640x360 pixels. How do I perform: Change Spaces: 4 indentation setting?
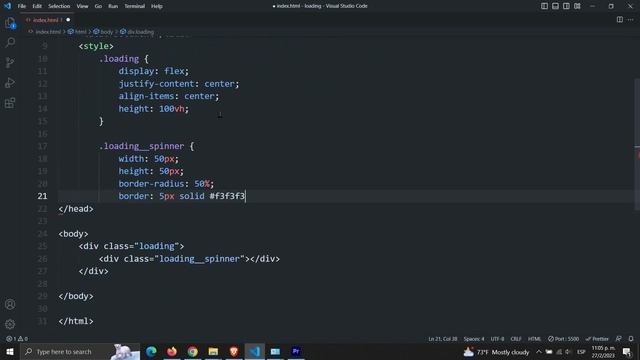coord(473,339)
